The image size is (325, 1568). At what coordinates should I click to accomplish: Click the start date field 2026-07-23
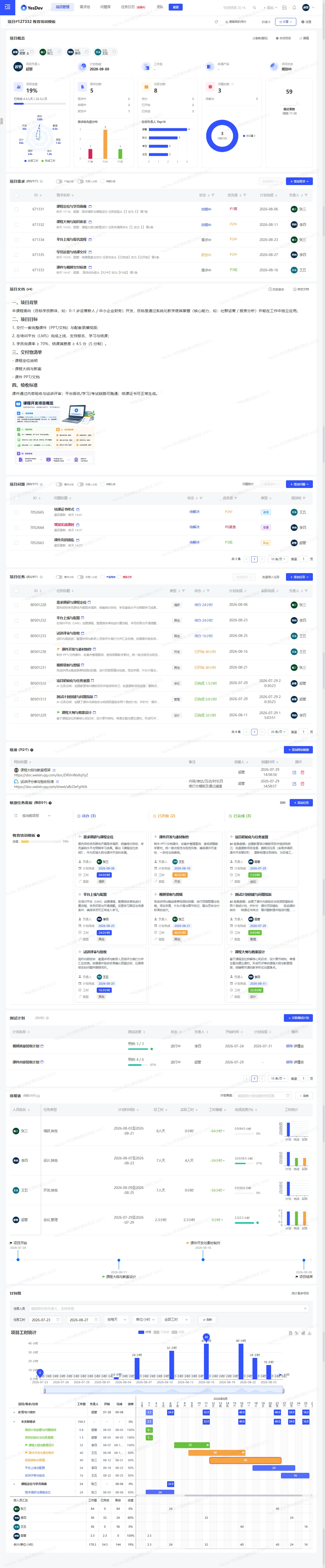(x=46, y=1320)
